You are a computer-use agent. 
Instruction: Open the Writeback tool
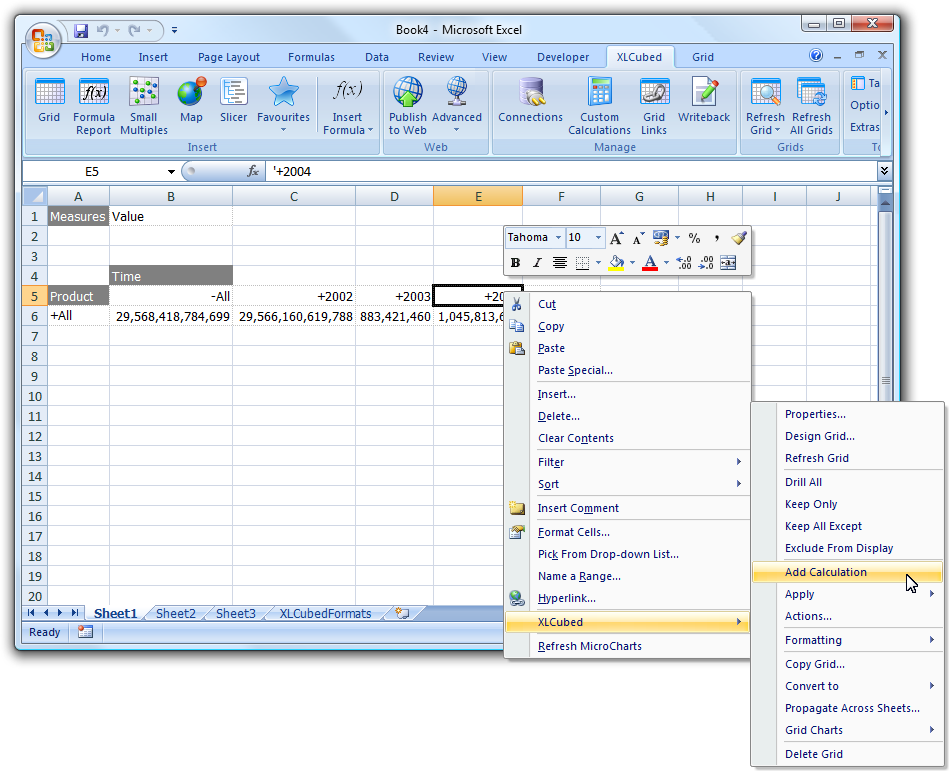tap(704, 101)
